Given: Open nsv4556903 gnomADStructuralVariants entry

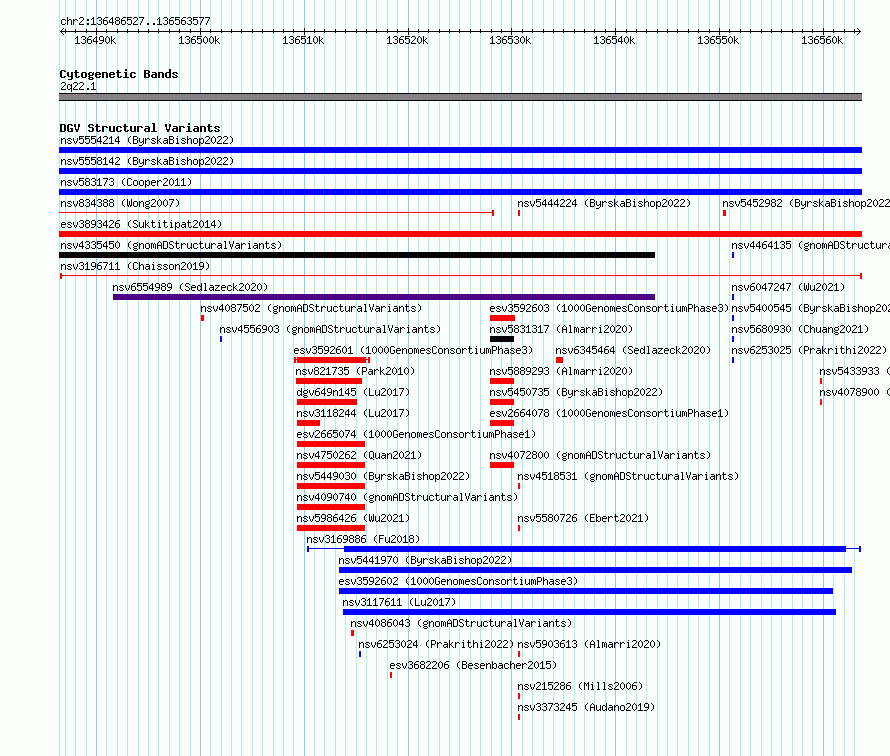Looking at the screenshot, I should (x=330, y=329).
